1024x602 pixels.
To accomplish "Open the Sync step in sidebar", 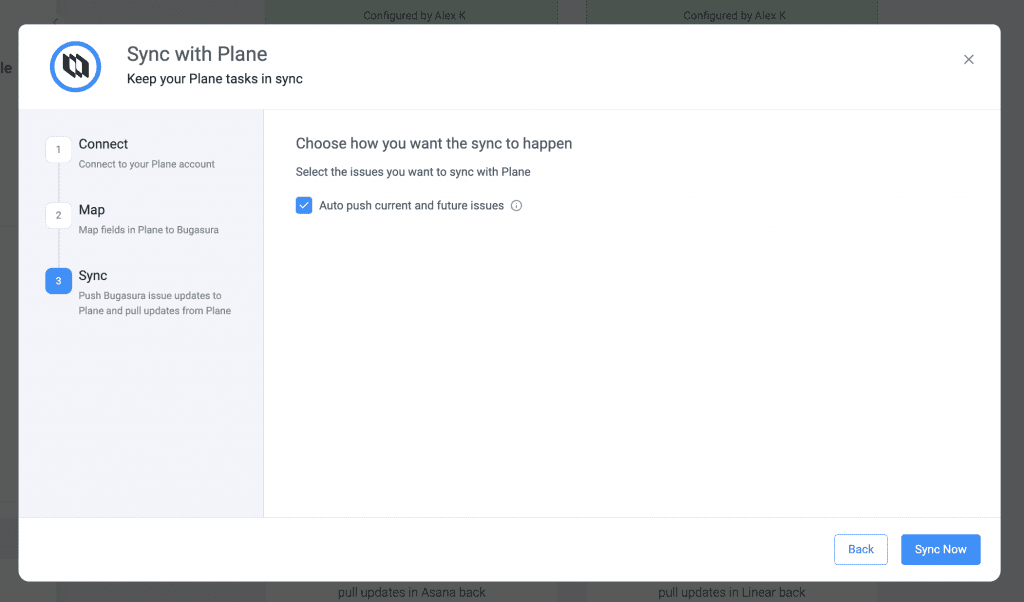I will click(x=93, y=276).
